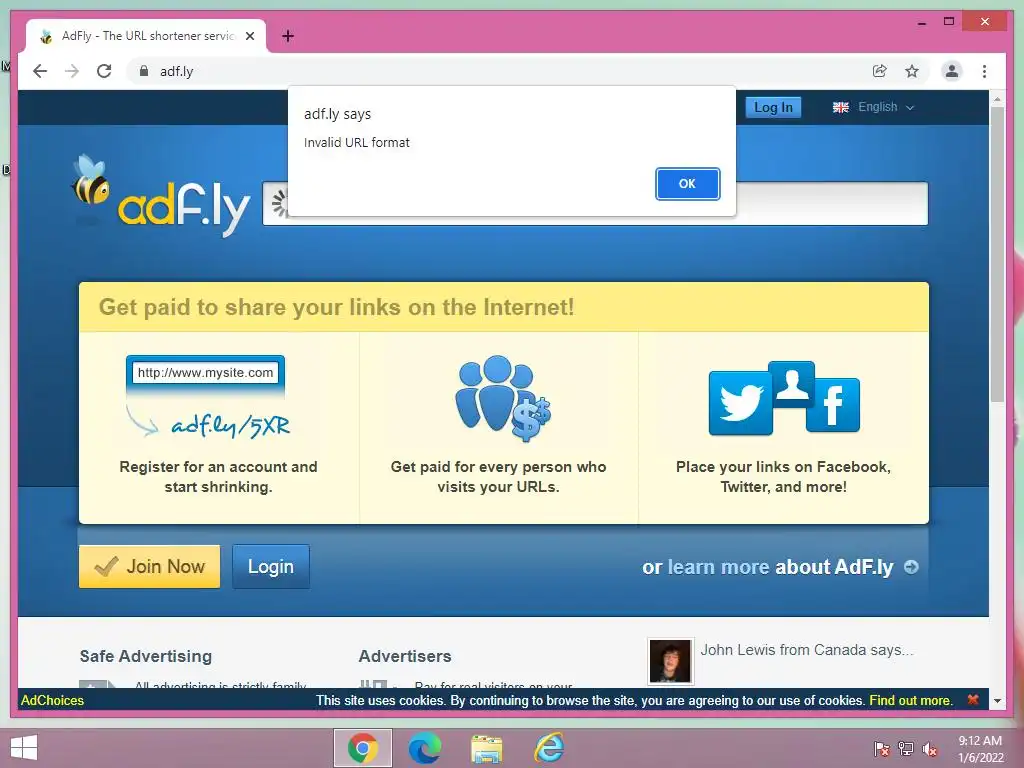Click the page vertical scrollbar
Viewport: 1024px width, 768px height.
coord(997,255)
